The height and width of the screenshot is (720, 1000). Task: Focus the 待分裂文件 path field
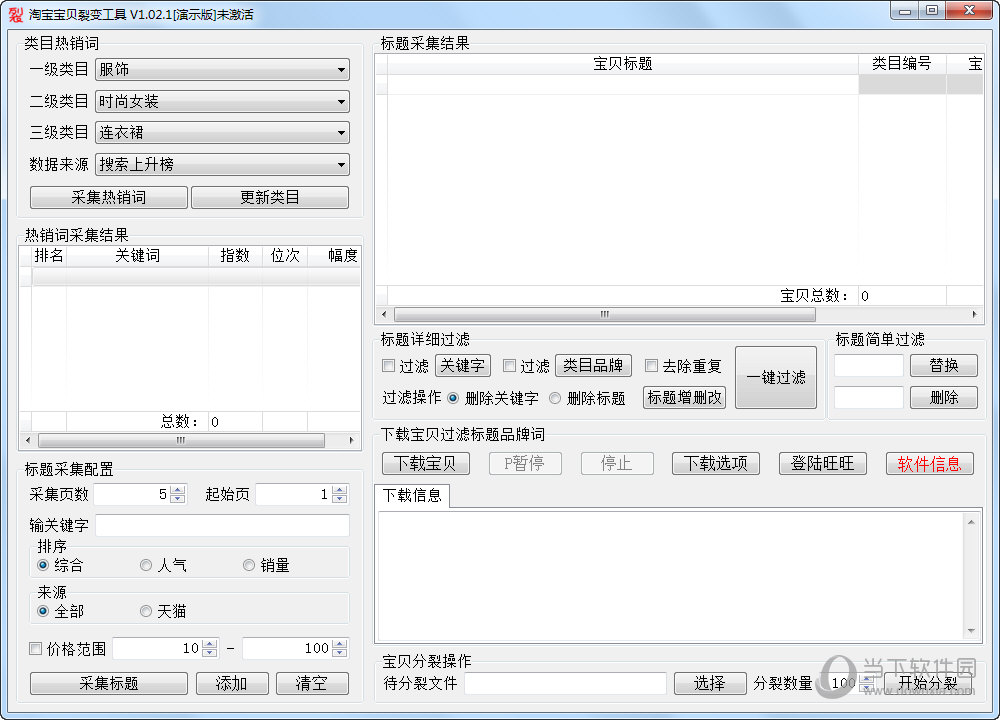click(x=566, y=684)
